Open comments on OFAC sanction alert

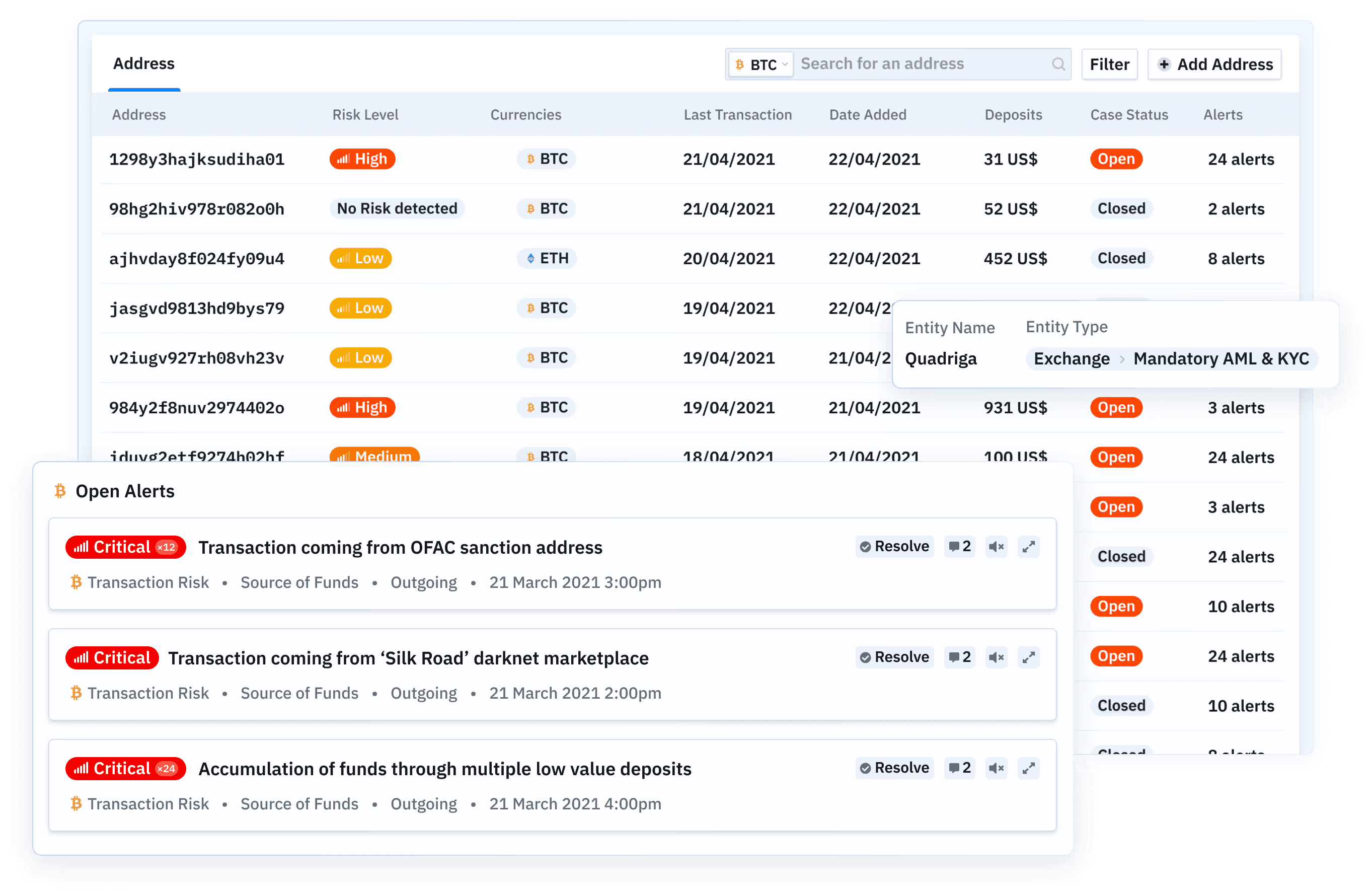coord(959,546)
